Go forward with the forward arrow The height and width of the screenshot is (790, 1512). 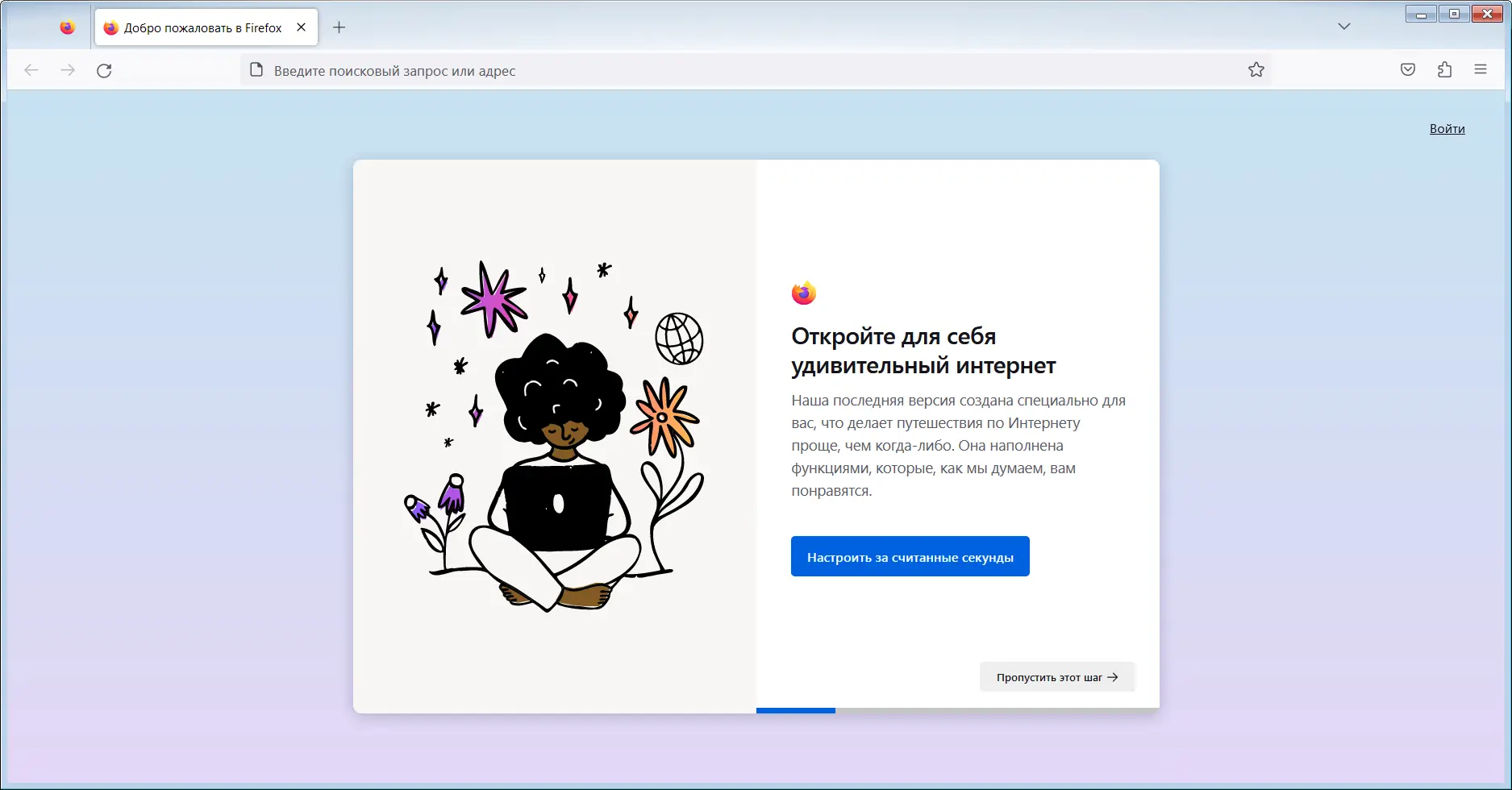pos(68,70)
